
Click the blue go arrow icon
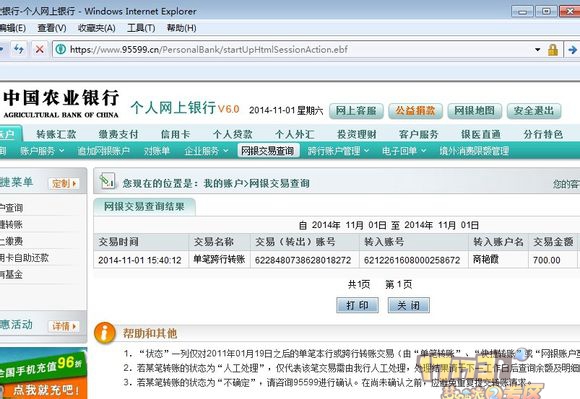tap(572, 50)
